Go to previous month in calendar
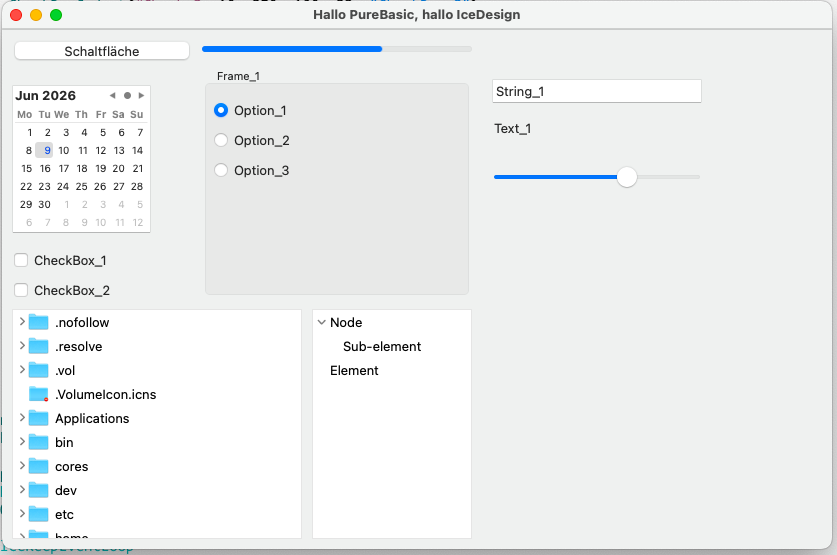The height and width of the screenshot is (555, 837). 113,96
